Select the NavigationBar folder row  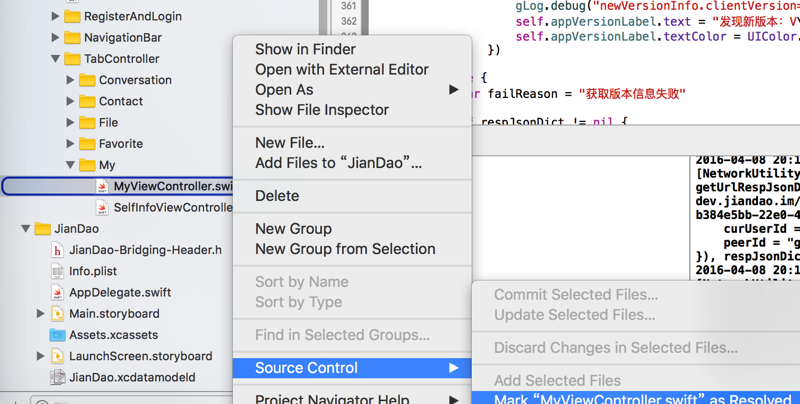pos(122,37)
